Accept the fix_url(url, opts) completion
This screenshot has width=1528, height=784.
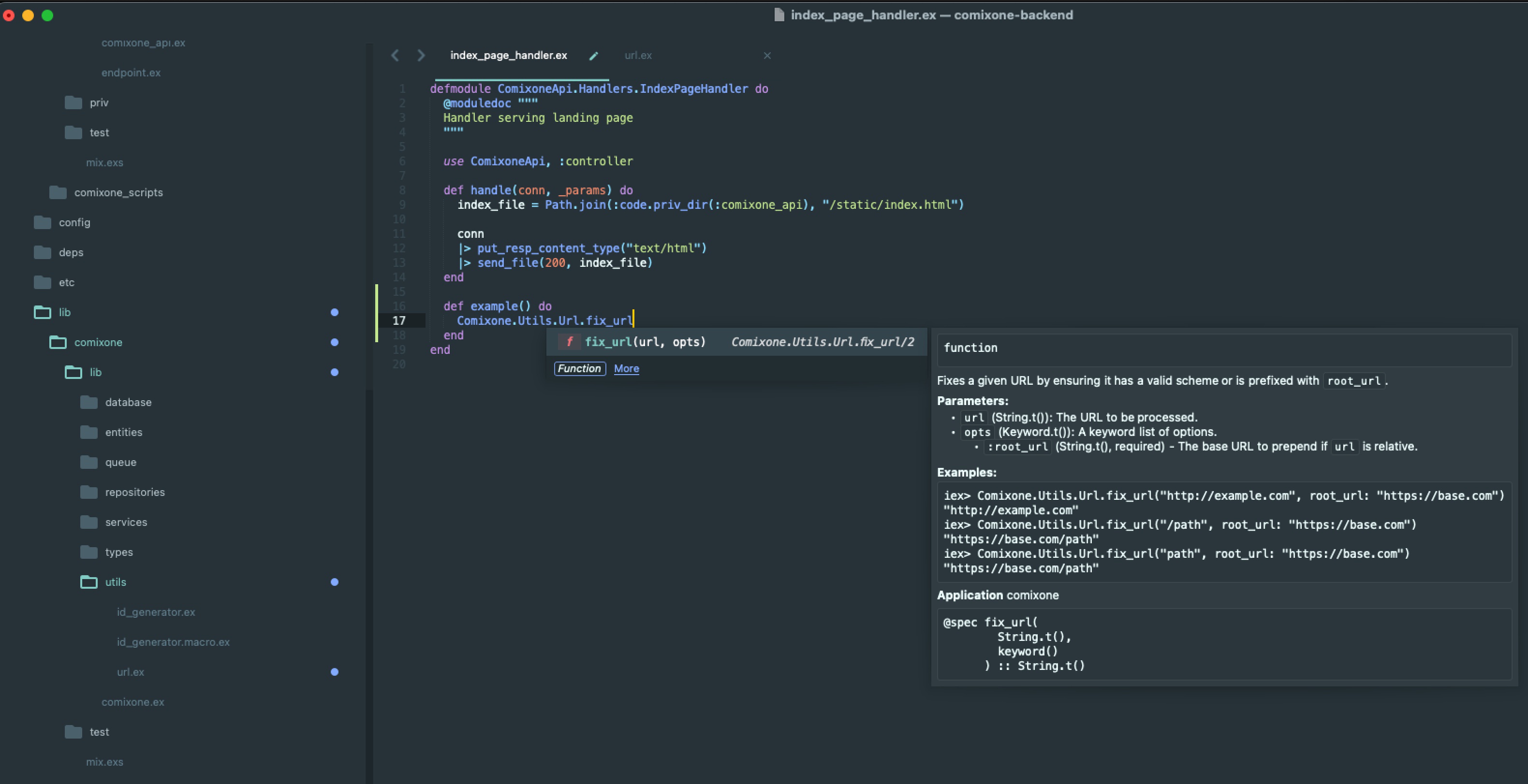click(x=737, y=342)
